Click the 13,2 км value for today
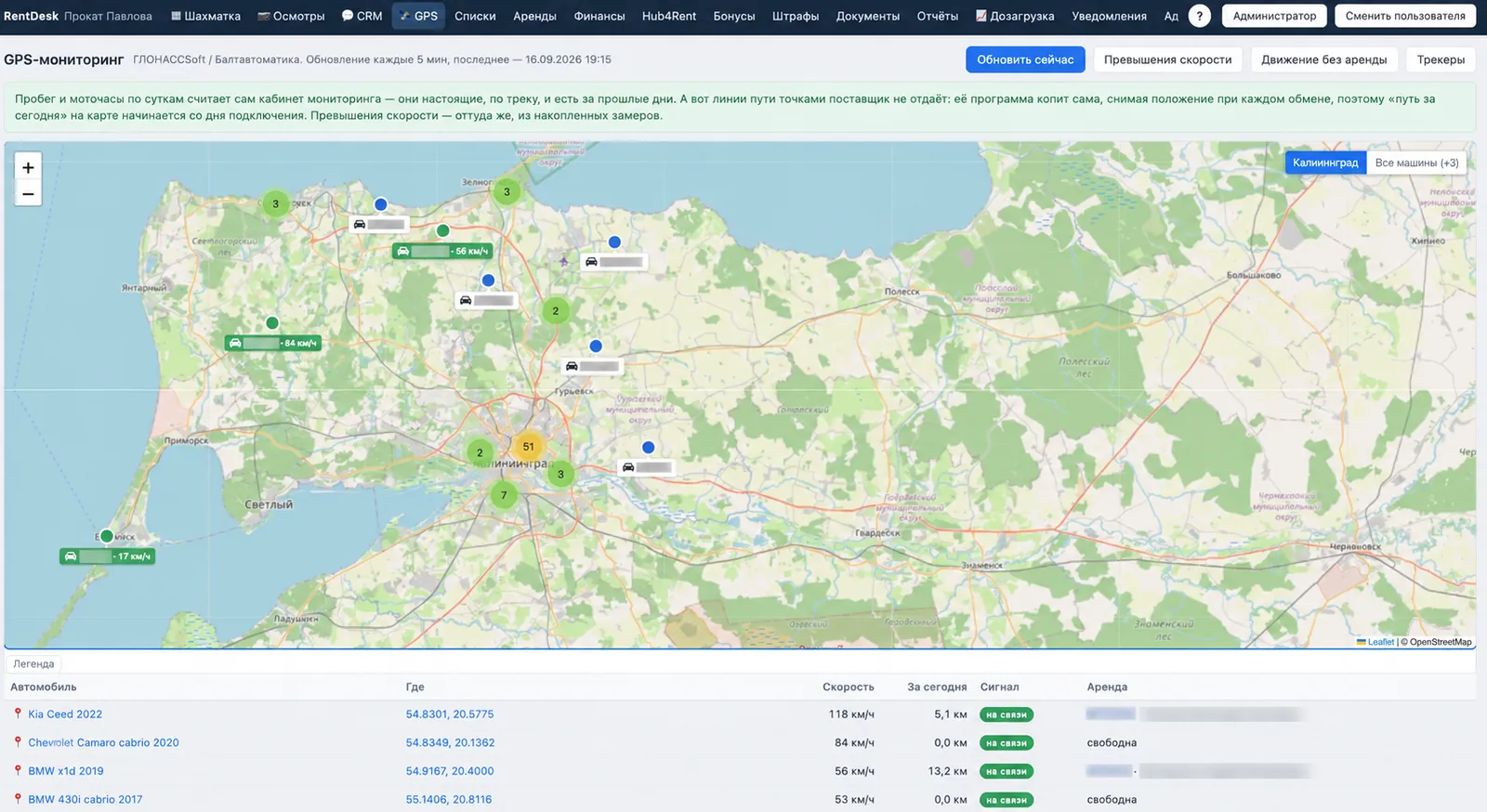This screenshot has height=812, width=1487. coord(947,771)
